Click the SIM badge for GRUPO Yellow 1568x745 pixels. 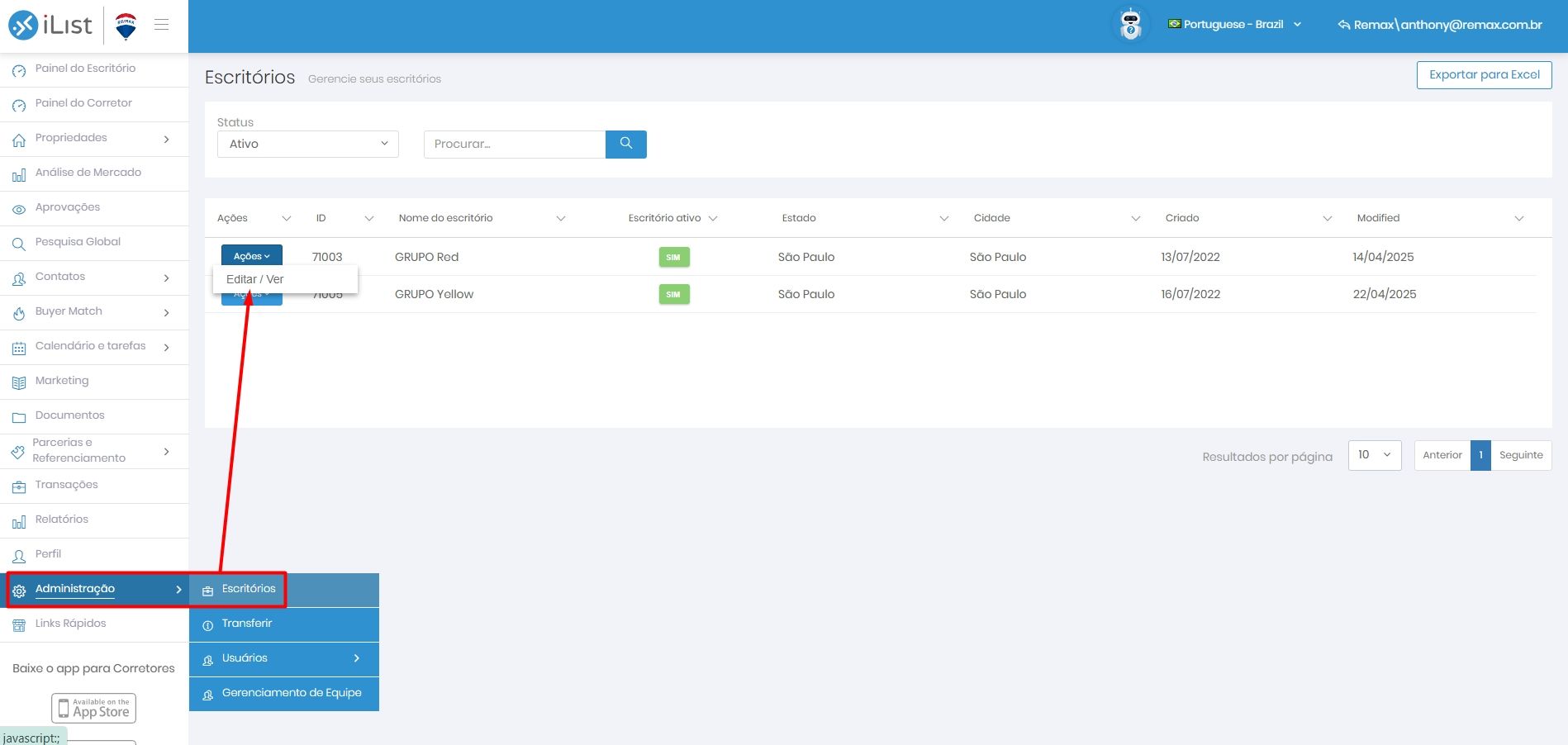674,294
